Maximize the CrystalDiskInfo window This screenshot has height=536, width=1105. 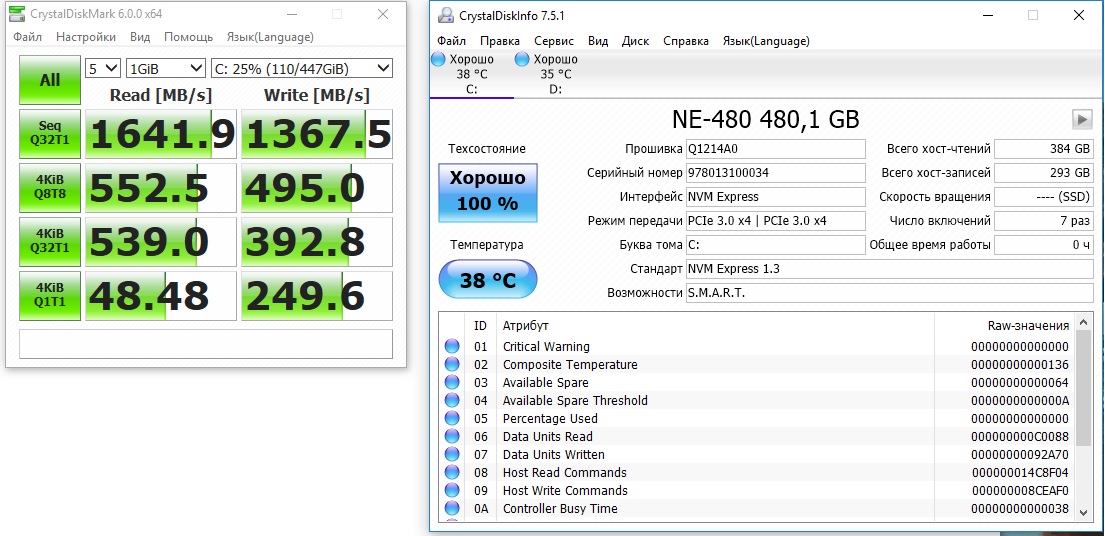point(1033,15)
